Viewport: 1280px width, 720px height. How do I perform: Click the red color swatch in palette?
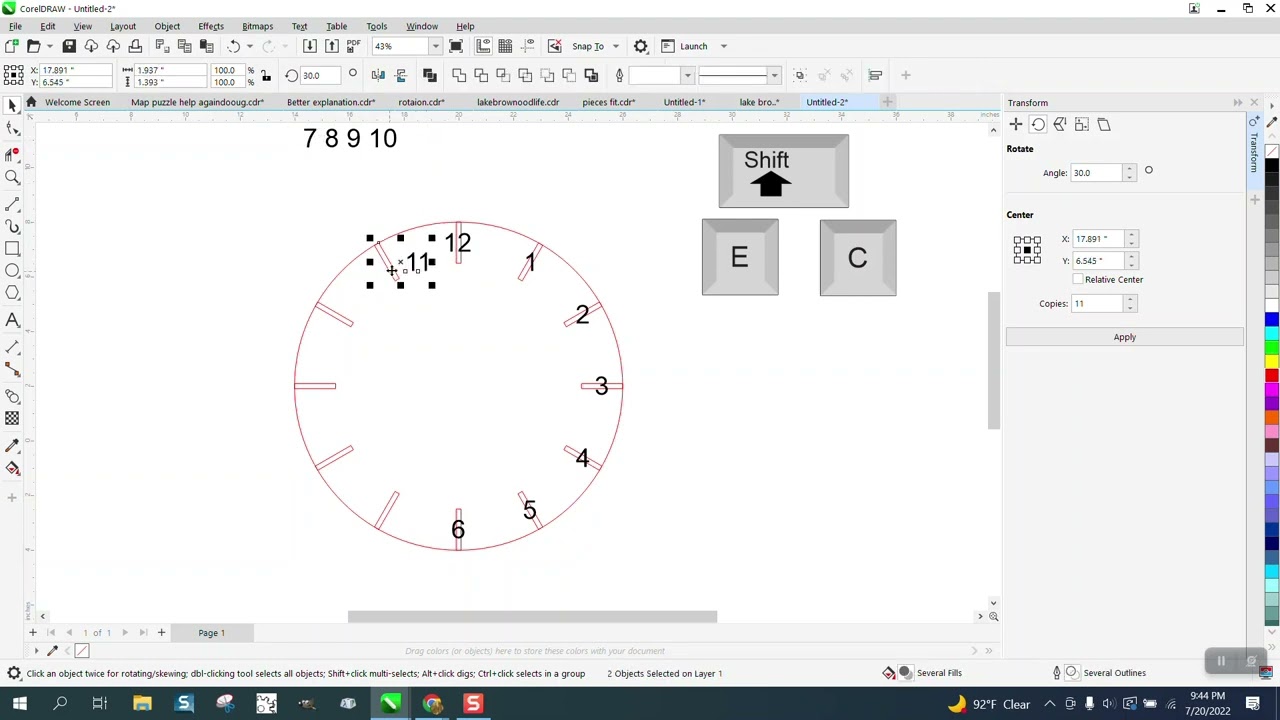click(x=1272, y=376)
